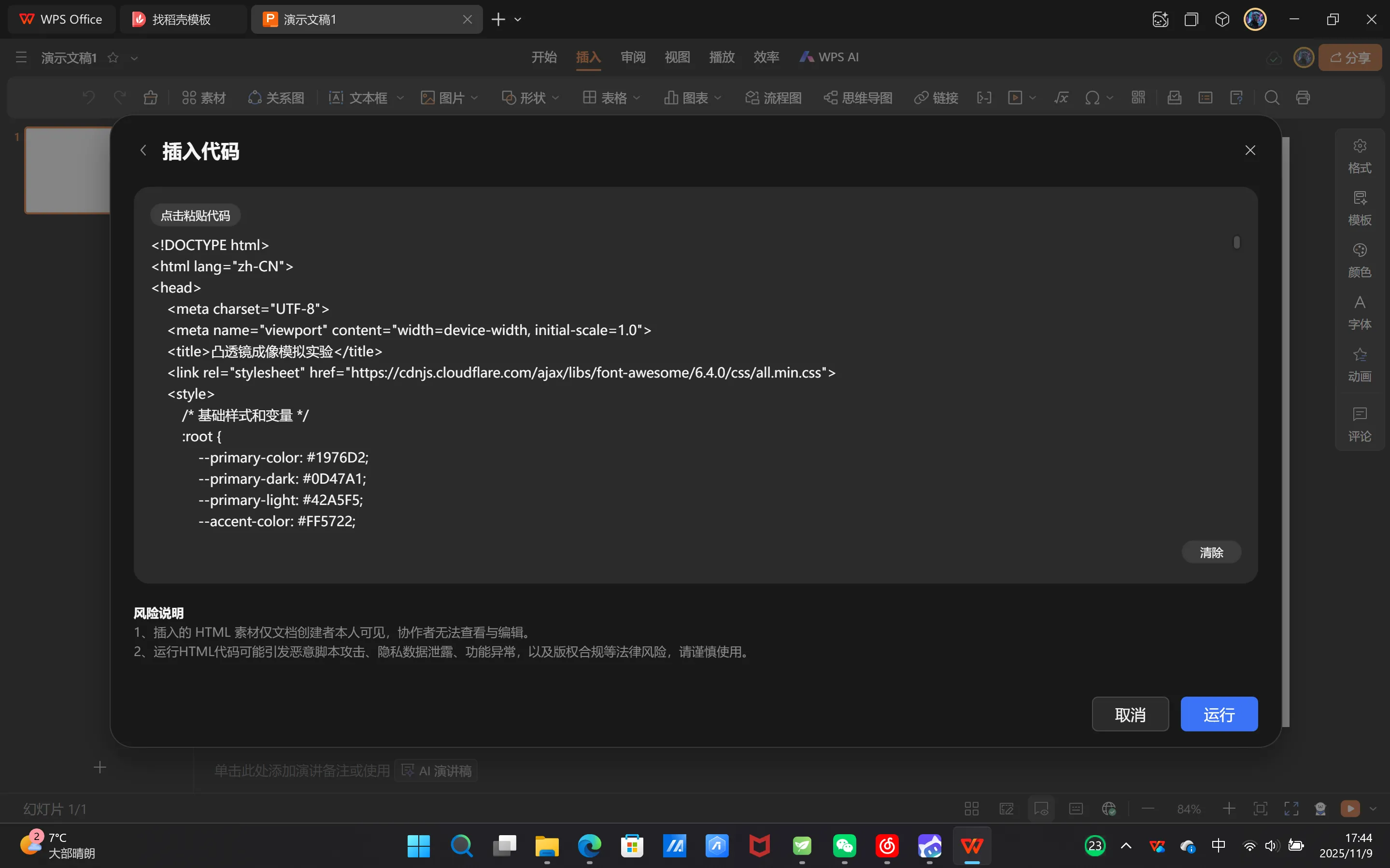The image size is (1390, 868).
Task: Expand the 表格 table dropdown
Action: point(636,98)
